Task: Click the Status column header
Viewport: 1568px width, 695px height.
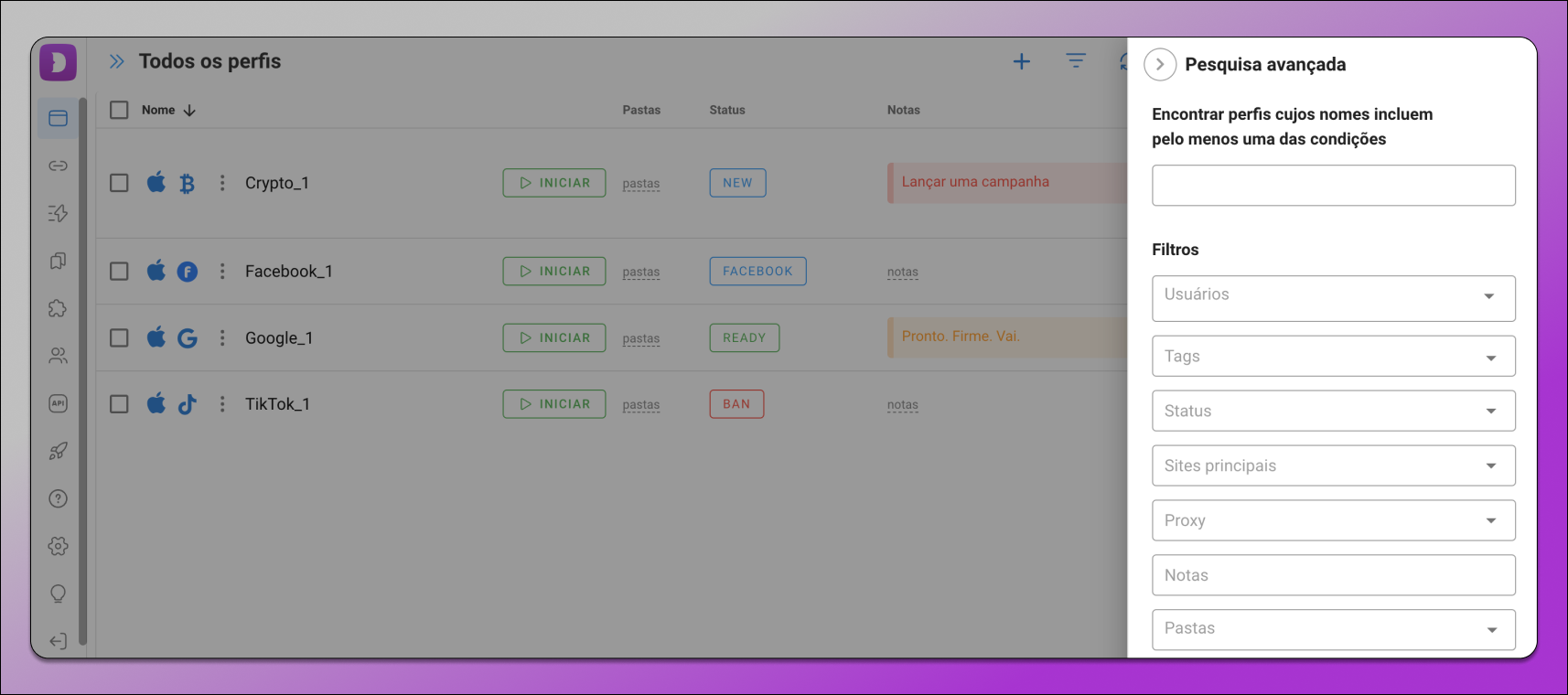Action: pos(727,110)
